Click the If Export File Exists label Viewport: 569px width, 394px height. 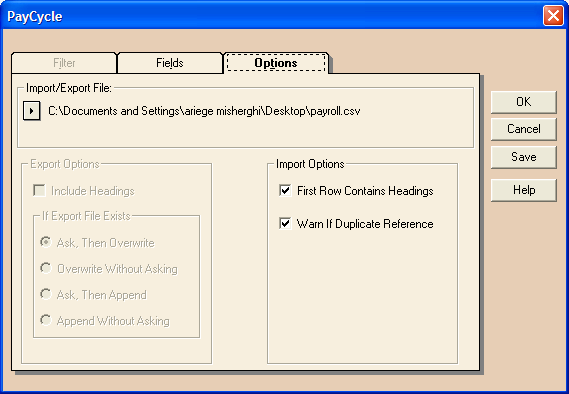(86, 216)
